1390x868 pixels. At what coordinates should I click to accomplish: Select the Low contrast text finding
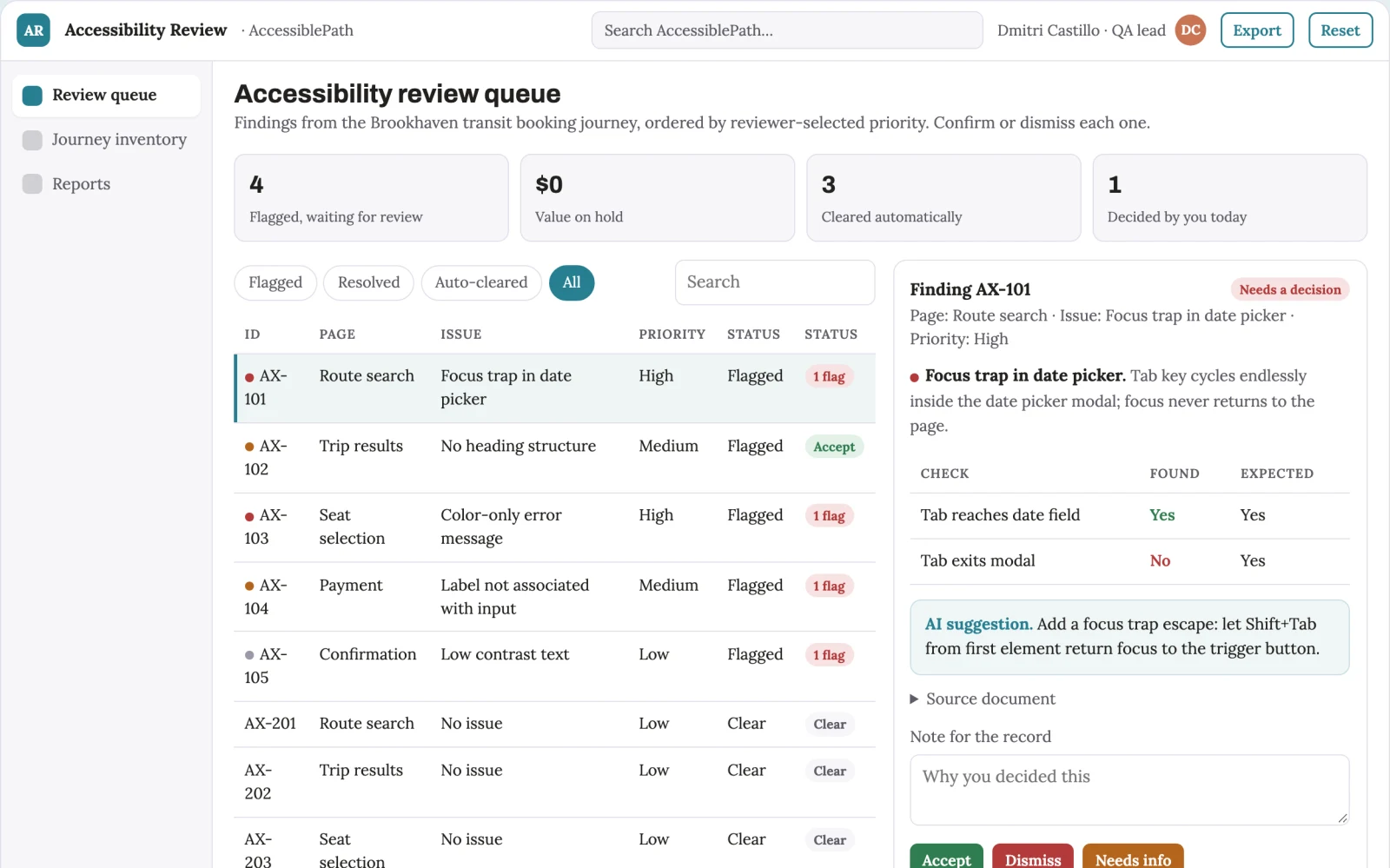pyautogui.click(x=554, y=666)
